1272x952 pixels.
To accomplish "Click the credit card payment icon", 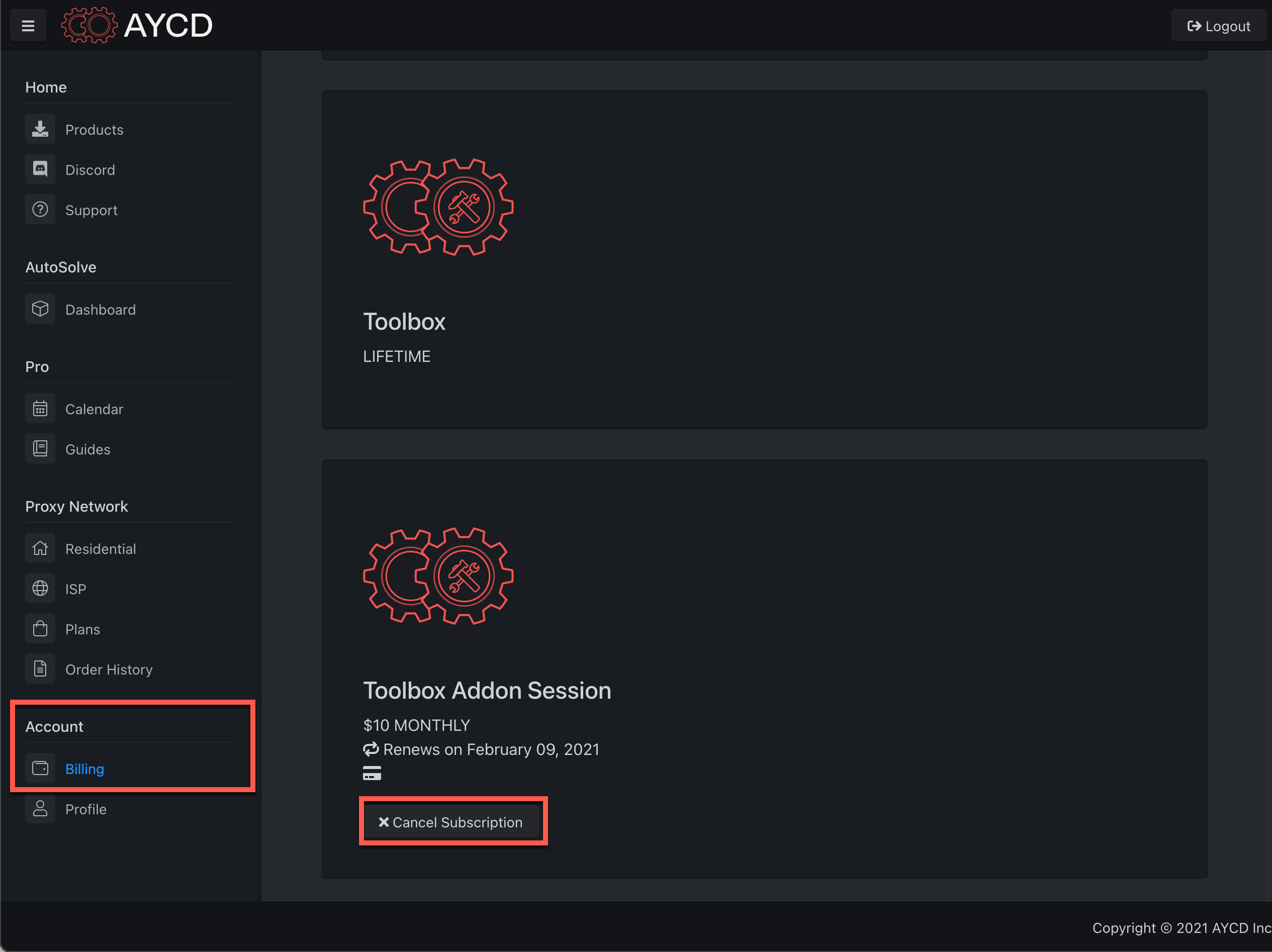I will 372,773.
